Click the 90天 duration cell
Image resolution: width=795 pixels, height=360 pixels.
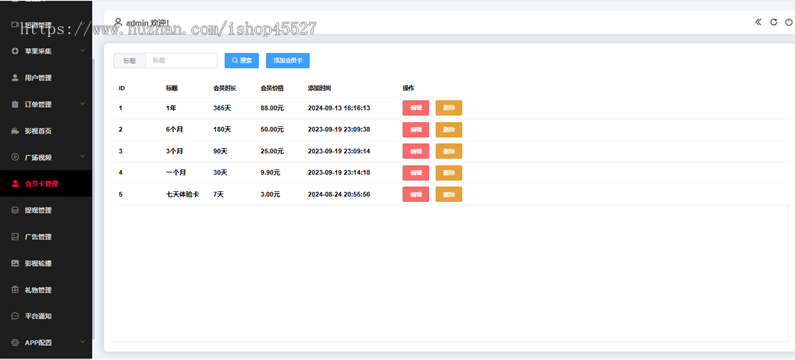[221, 151]
